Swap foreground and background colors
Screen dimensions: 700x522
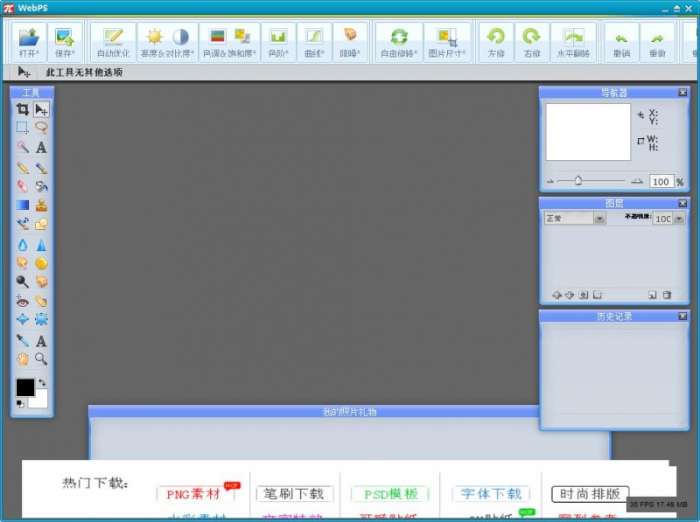42,383
